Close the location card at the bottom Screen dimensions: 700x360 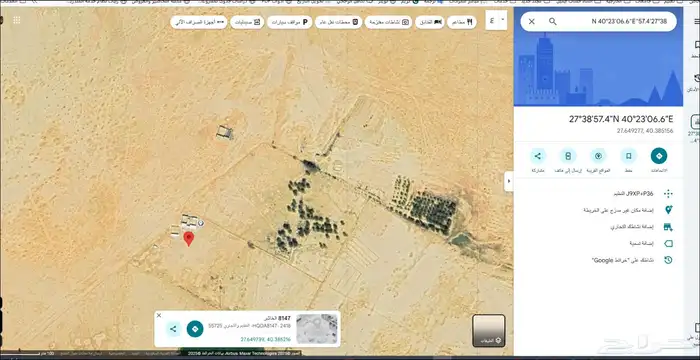[159, 315]
